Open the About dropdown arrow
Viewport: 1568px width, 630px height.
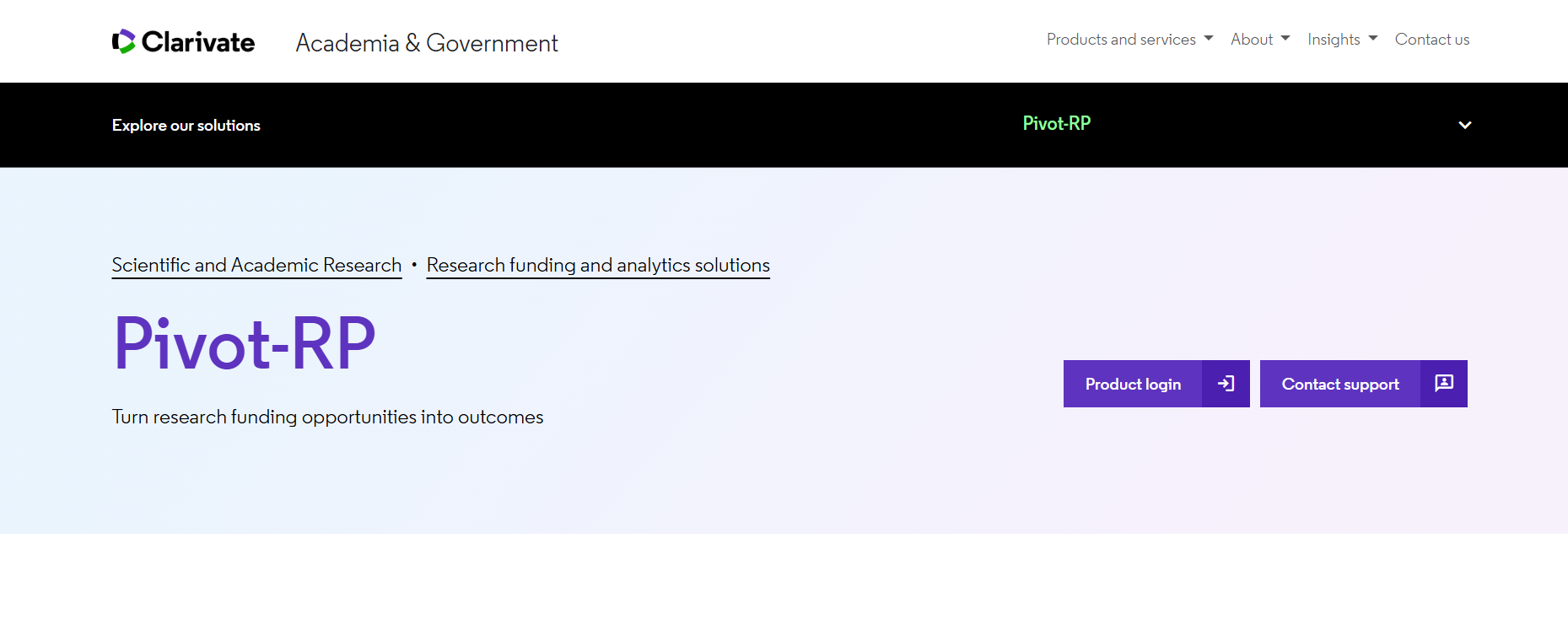(1285, 39)
